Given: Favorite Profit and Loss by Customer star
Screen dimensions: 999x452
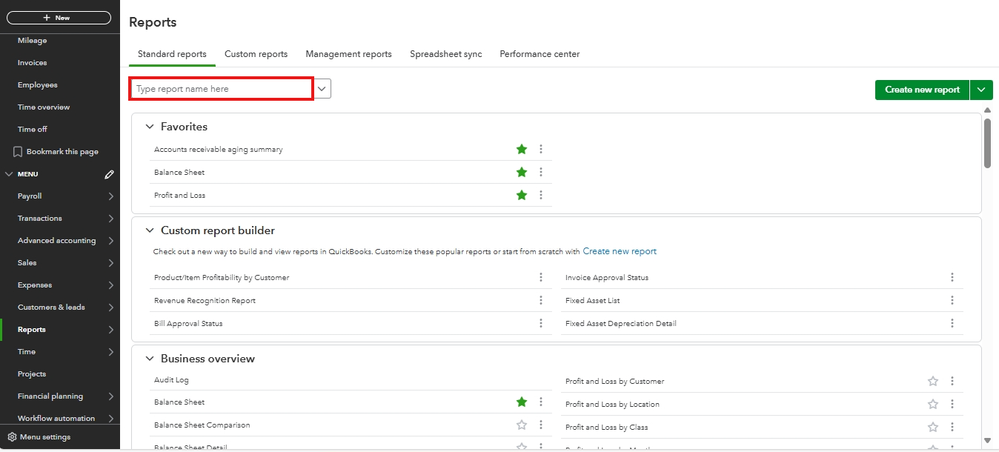Looking at the screenshot, I should (933, 381).
